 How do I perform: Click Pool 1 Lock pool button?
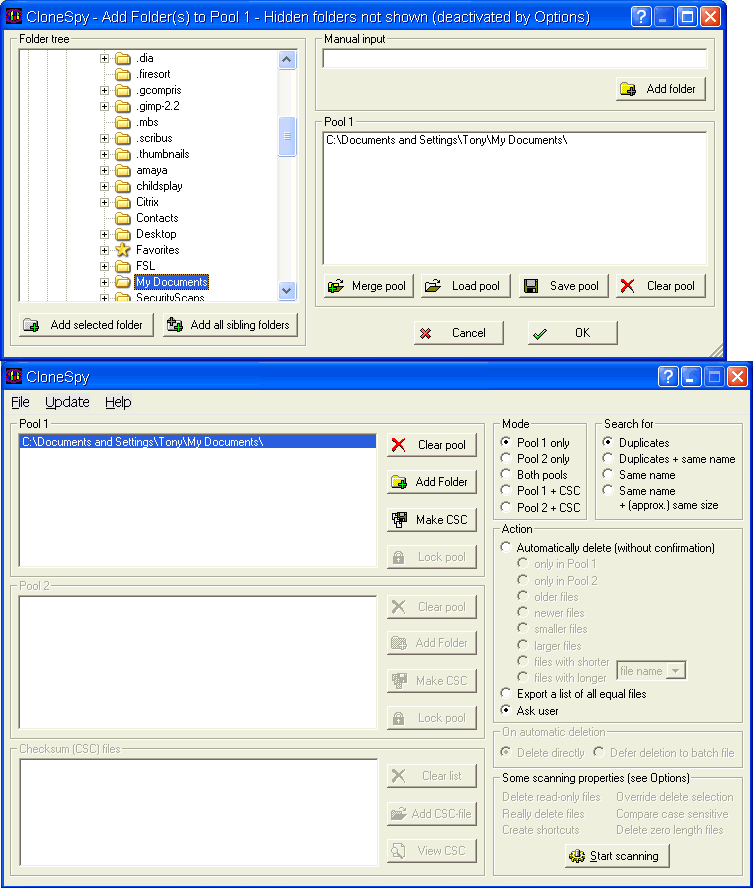pos(432,557)
